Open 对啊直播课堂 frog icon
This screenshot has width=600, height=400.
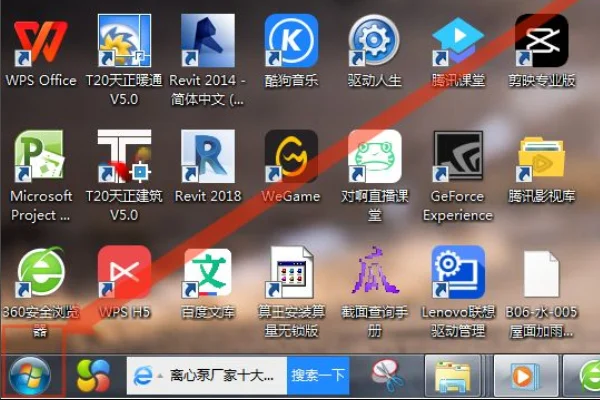(x=374, y=156)
